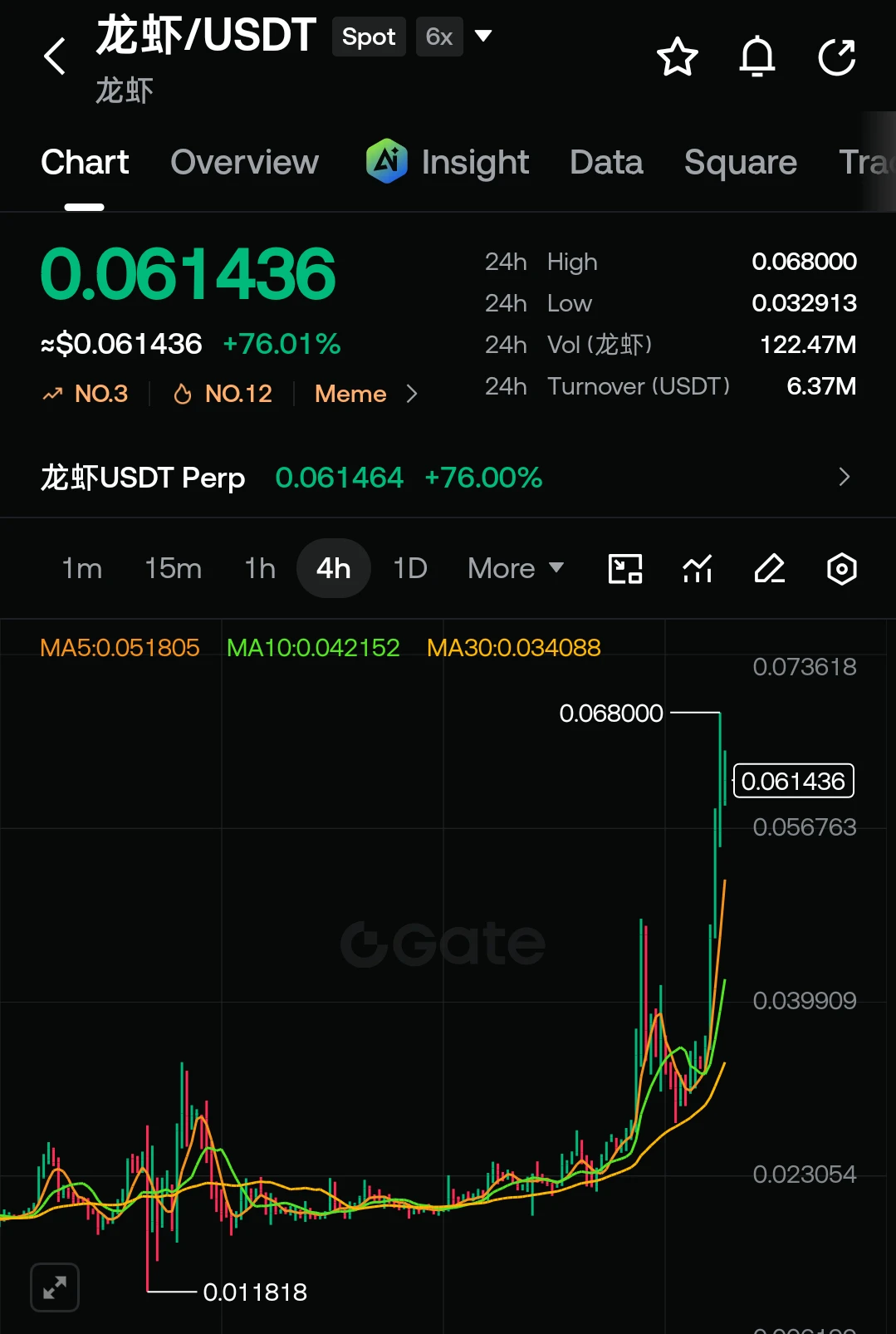Tap the Perp change +76.00%
Screen dimensions: 896x1334
(483, 478)
